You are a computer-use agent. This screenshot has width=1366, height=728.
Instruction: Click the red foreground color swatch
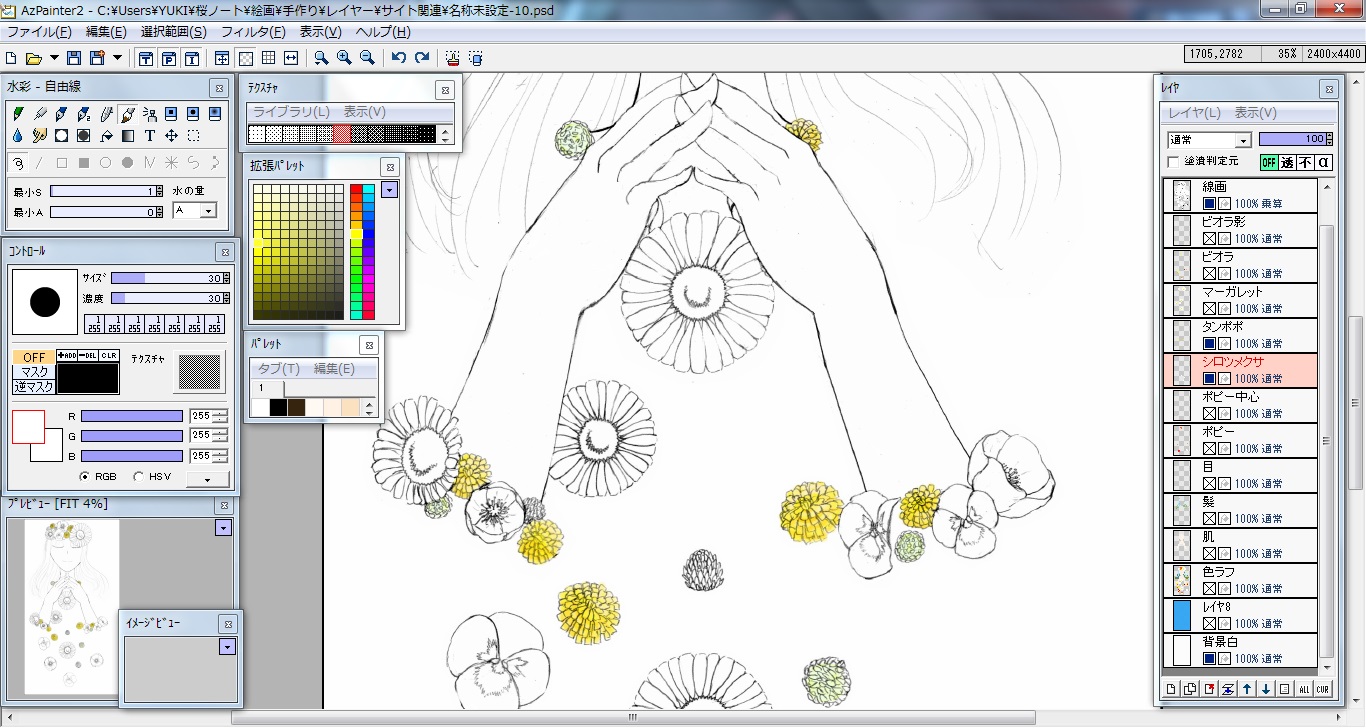(x=28, y=427)
